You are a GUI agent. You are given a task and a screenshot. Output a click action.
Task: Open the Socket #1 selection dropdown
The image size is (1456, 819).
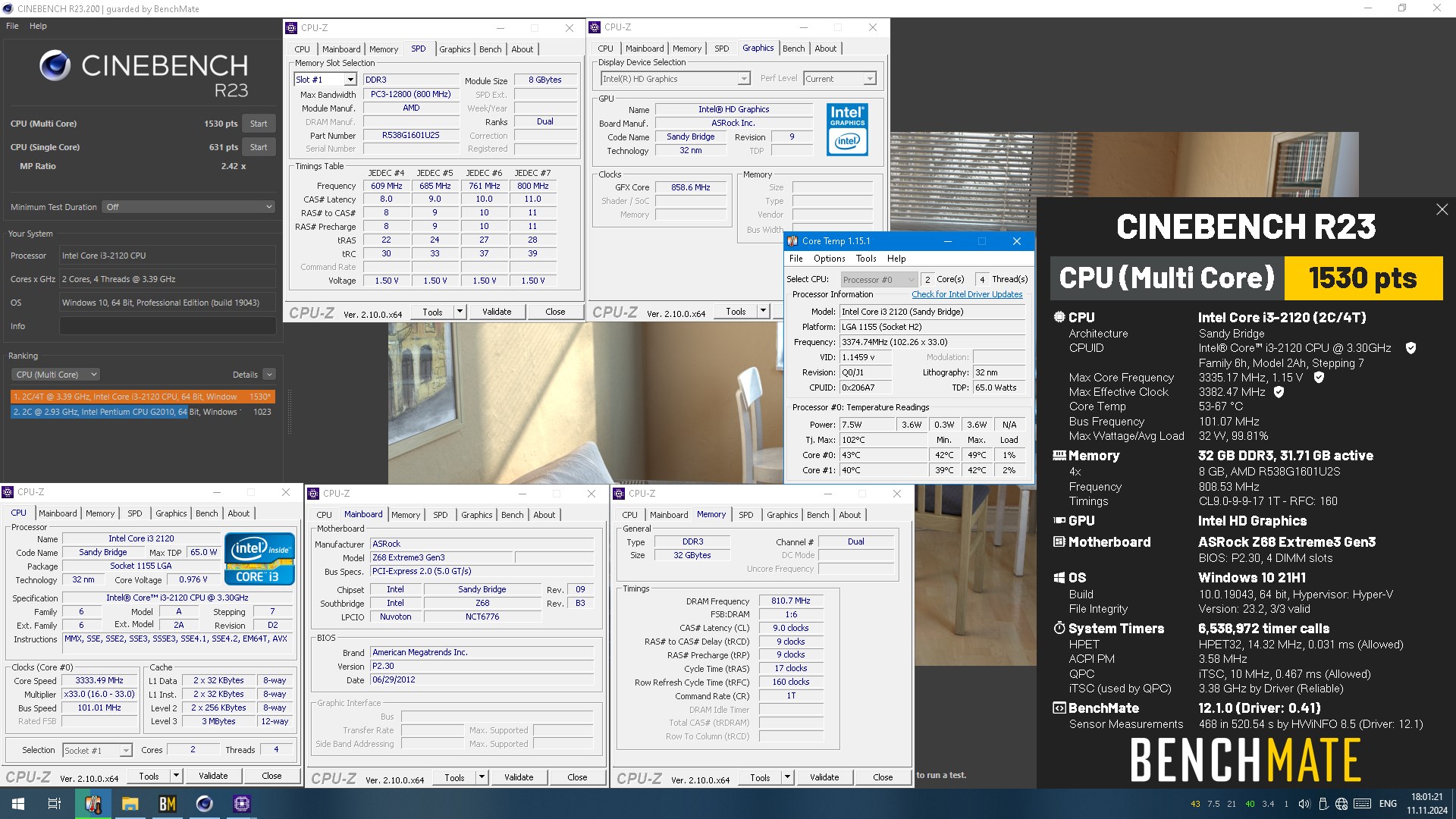pos(98,751)
